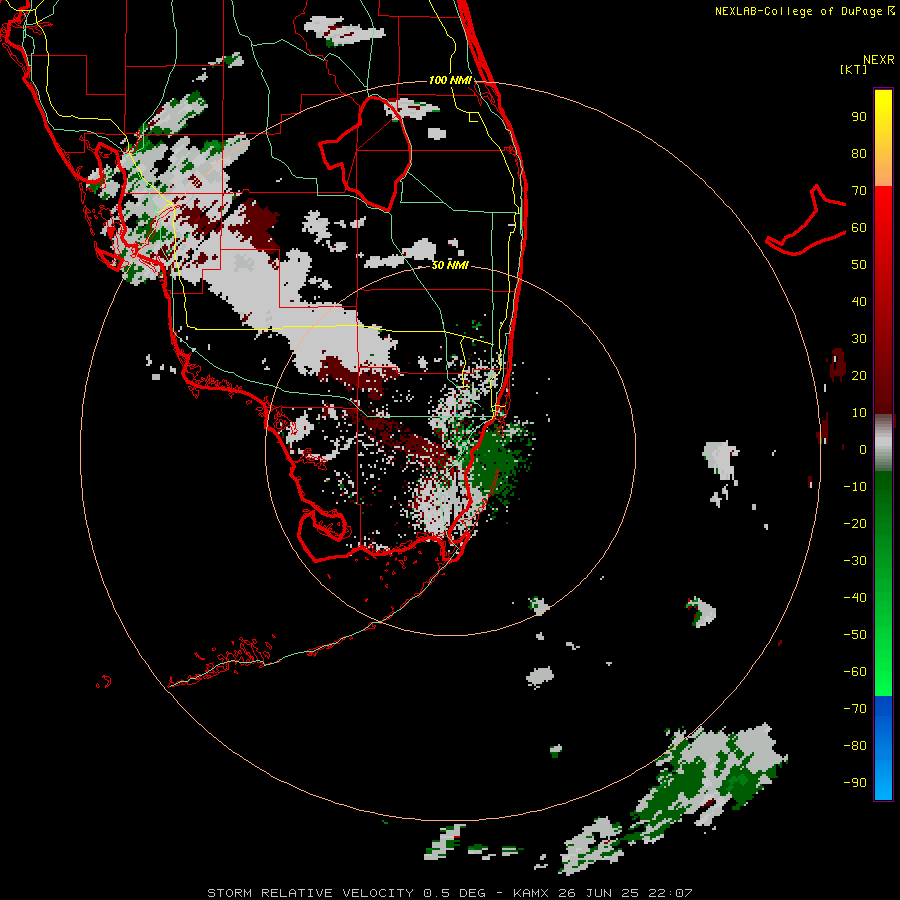Image resolution: width=900 pixels, height=900 pixels.
Task: Select the 80 knot scale label
Action: [859, 154]
